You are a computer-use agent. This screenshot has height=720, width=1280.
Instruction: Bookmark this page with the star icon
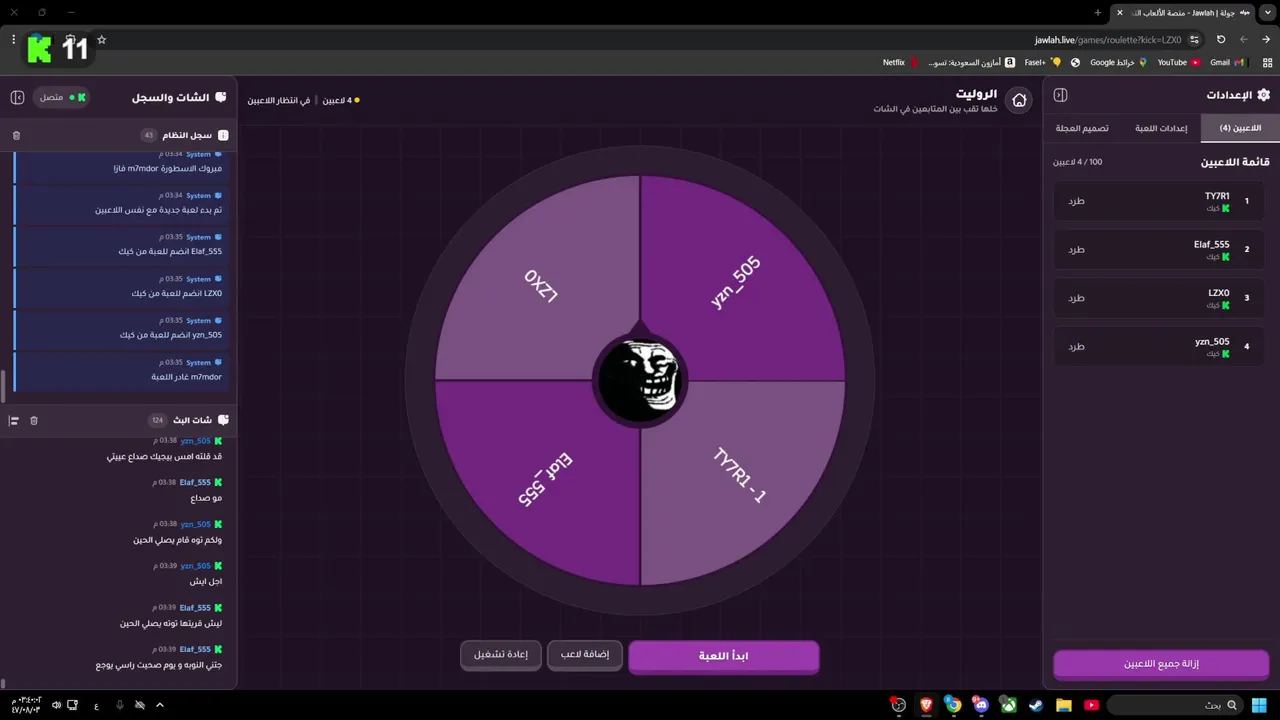coord(101,40)
